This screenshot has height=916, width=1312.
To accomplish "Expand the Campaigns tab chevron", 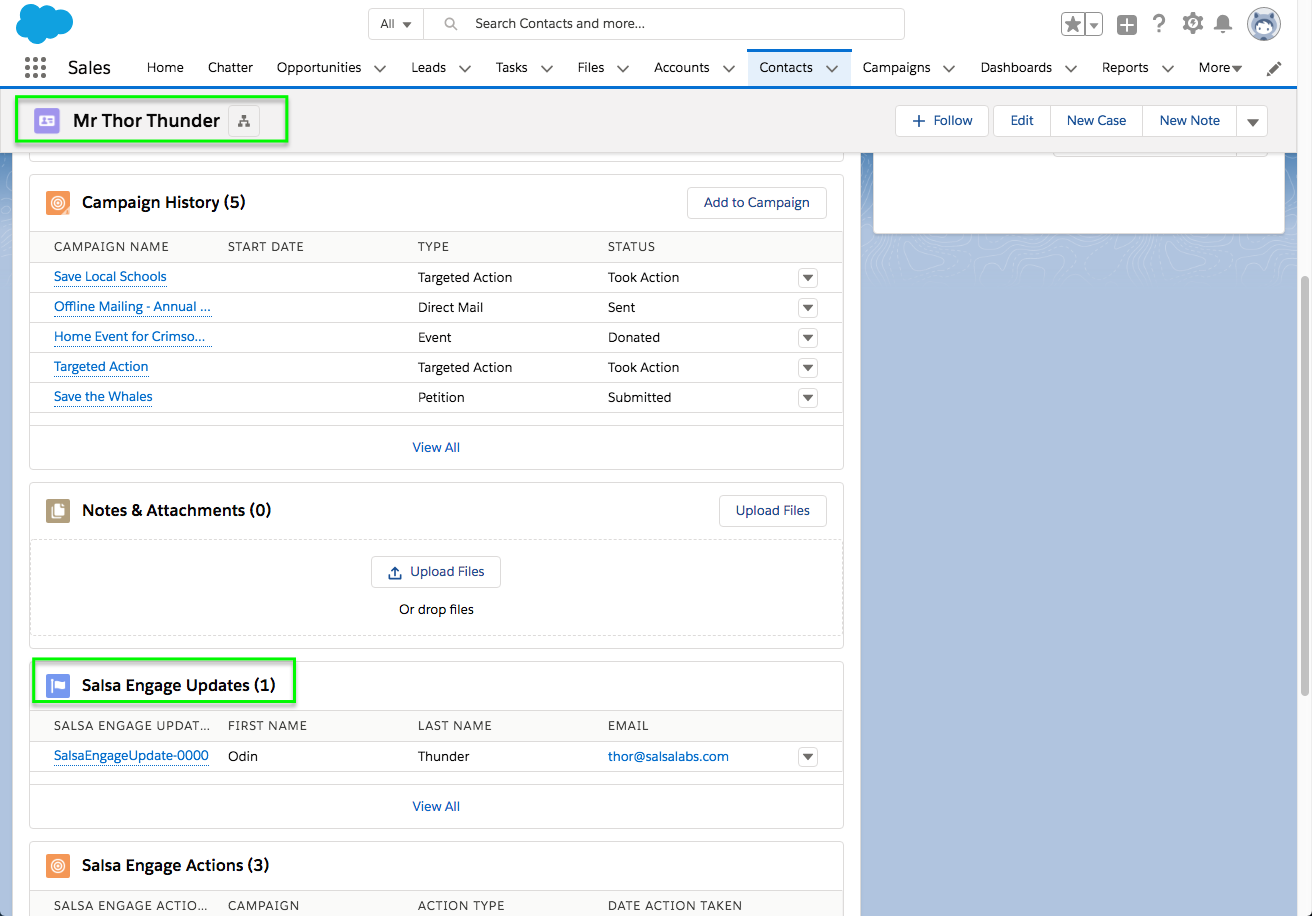I will click(949, 68).
